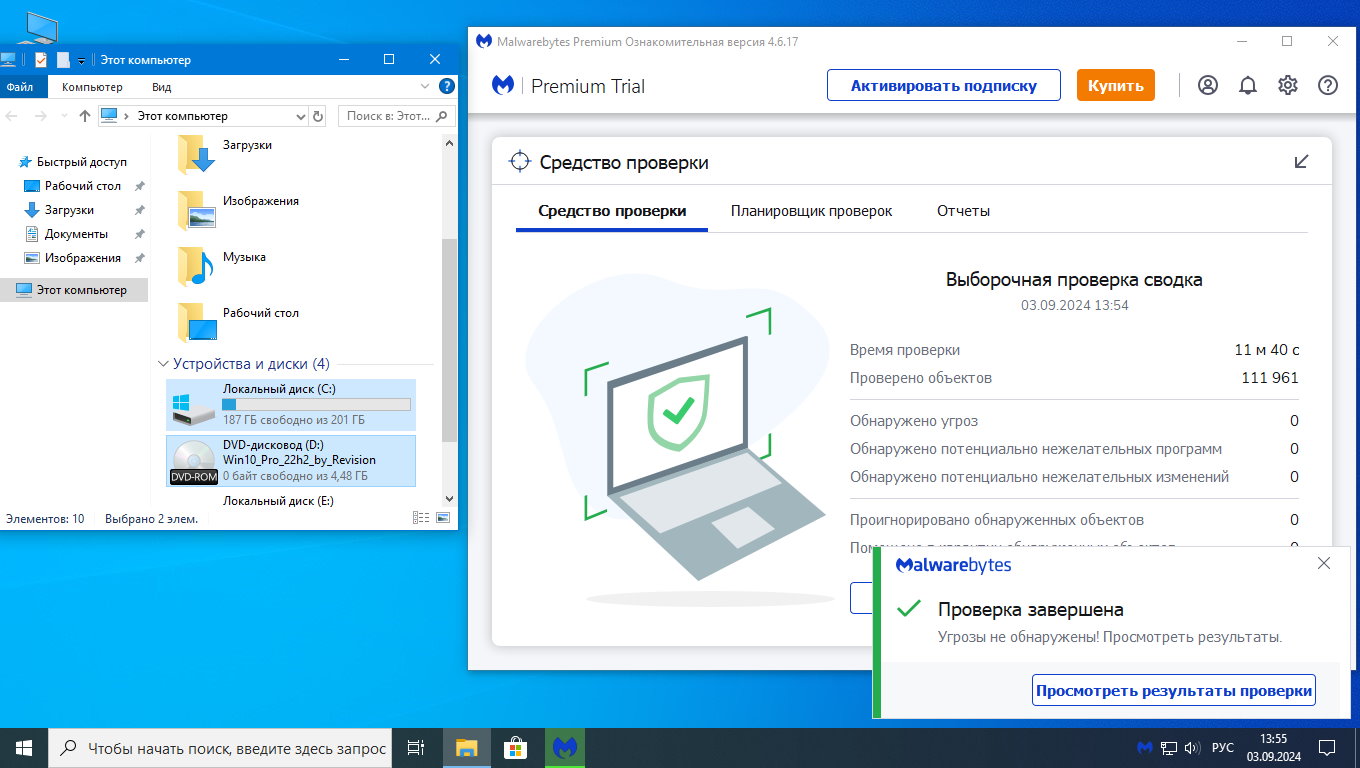This screenshot has height=768, width=1360.
Task: Select Изображения in the navigation pane
Action: pos(83,258)
